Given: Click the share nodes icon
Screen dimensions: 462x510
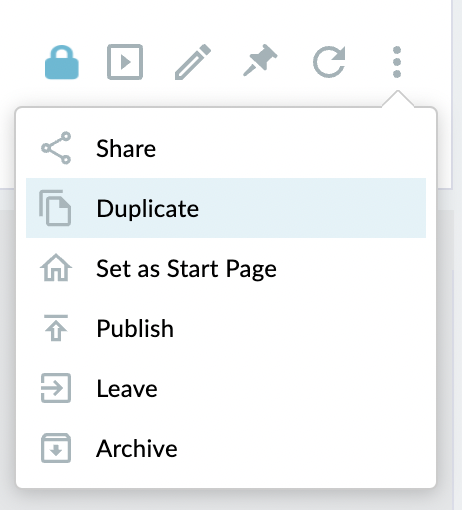Looking at the screenshot, I should (x=56, y=148).
